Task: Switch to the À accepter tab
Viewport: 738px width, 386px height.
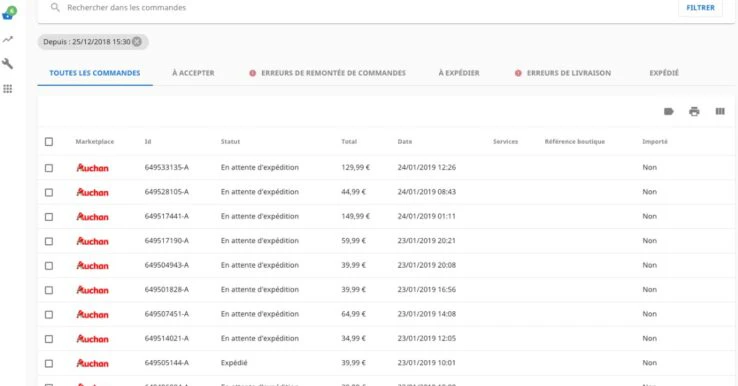Action: [x=193, y=73]
